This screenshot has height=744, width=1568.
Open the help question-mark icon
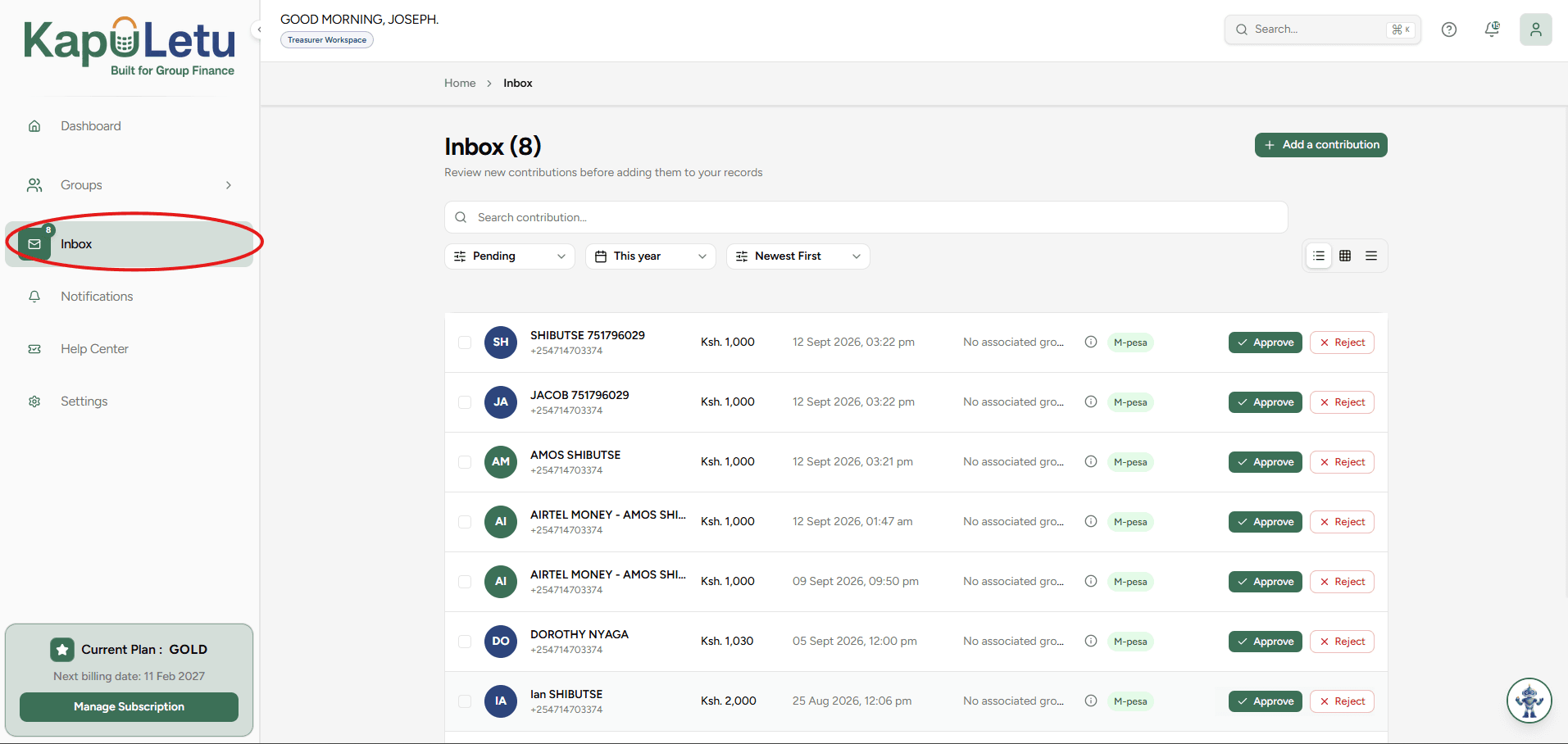click(1449, 29)
